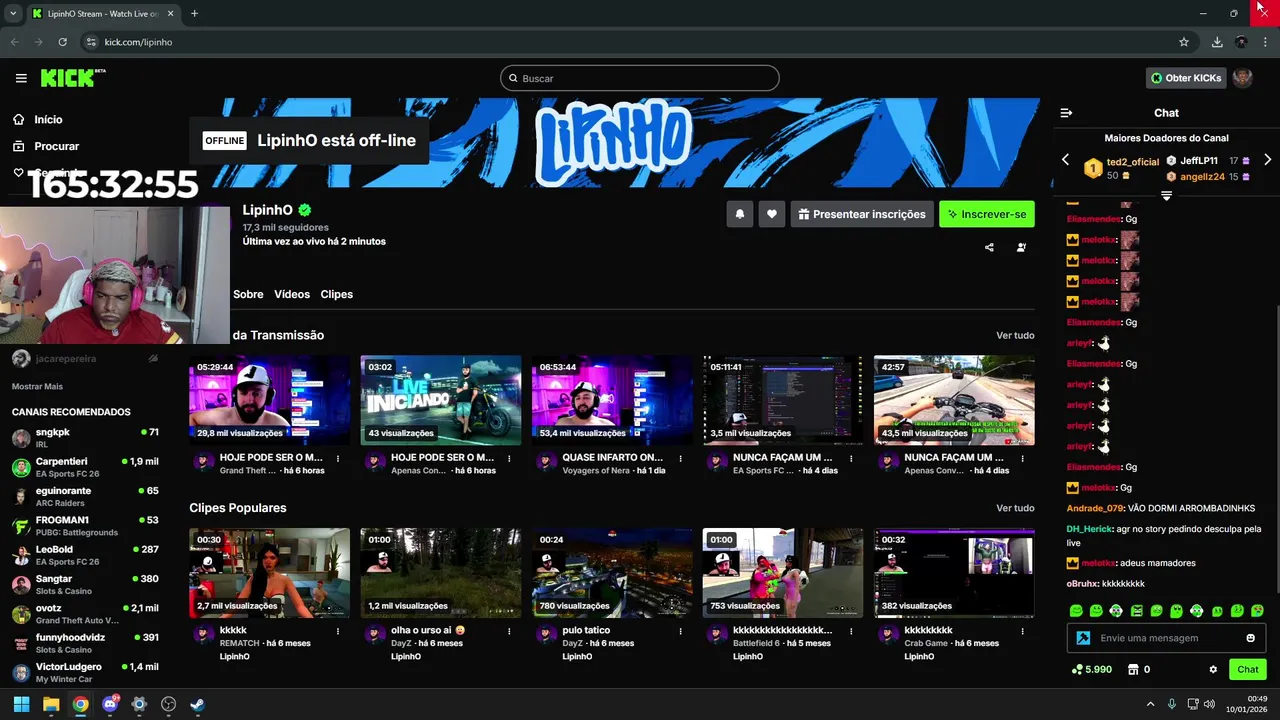Click the hammer badge in message box
This screenshot has width=1280, height=720.
[1083, 638]
